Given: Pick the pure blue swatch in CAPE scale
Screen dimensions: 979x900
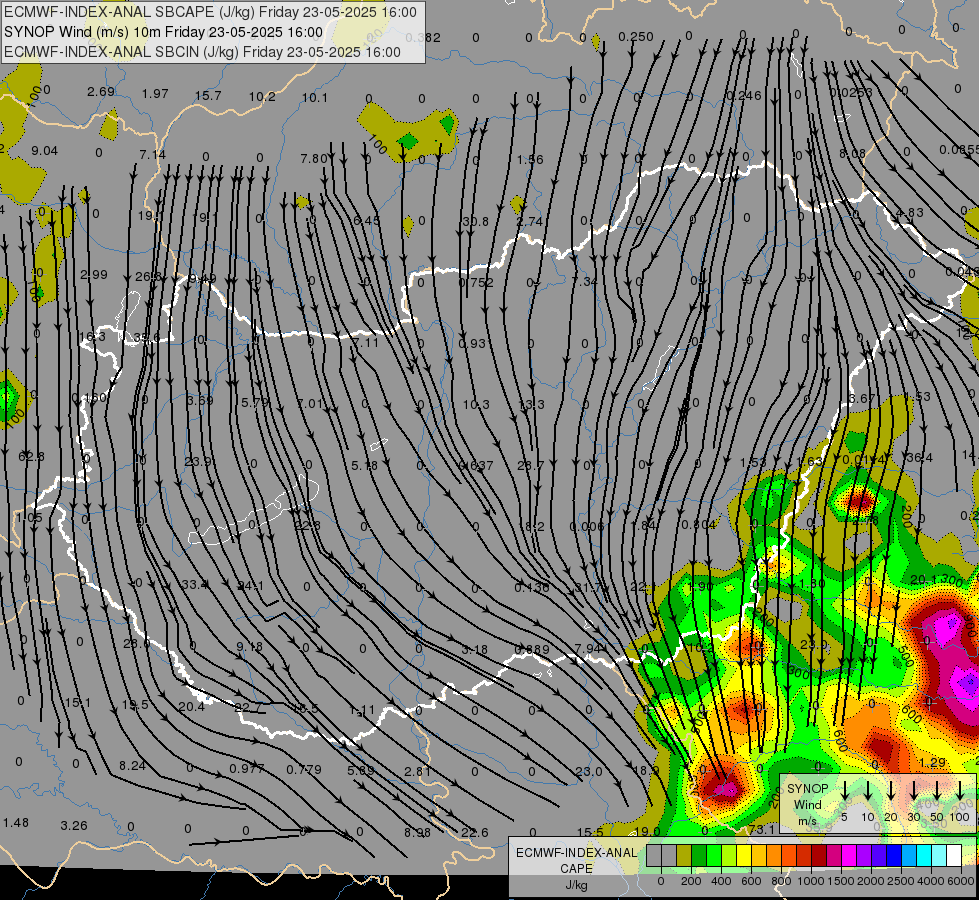Looking at the screenshot, I should (x=893, y=856).
